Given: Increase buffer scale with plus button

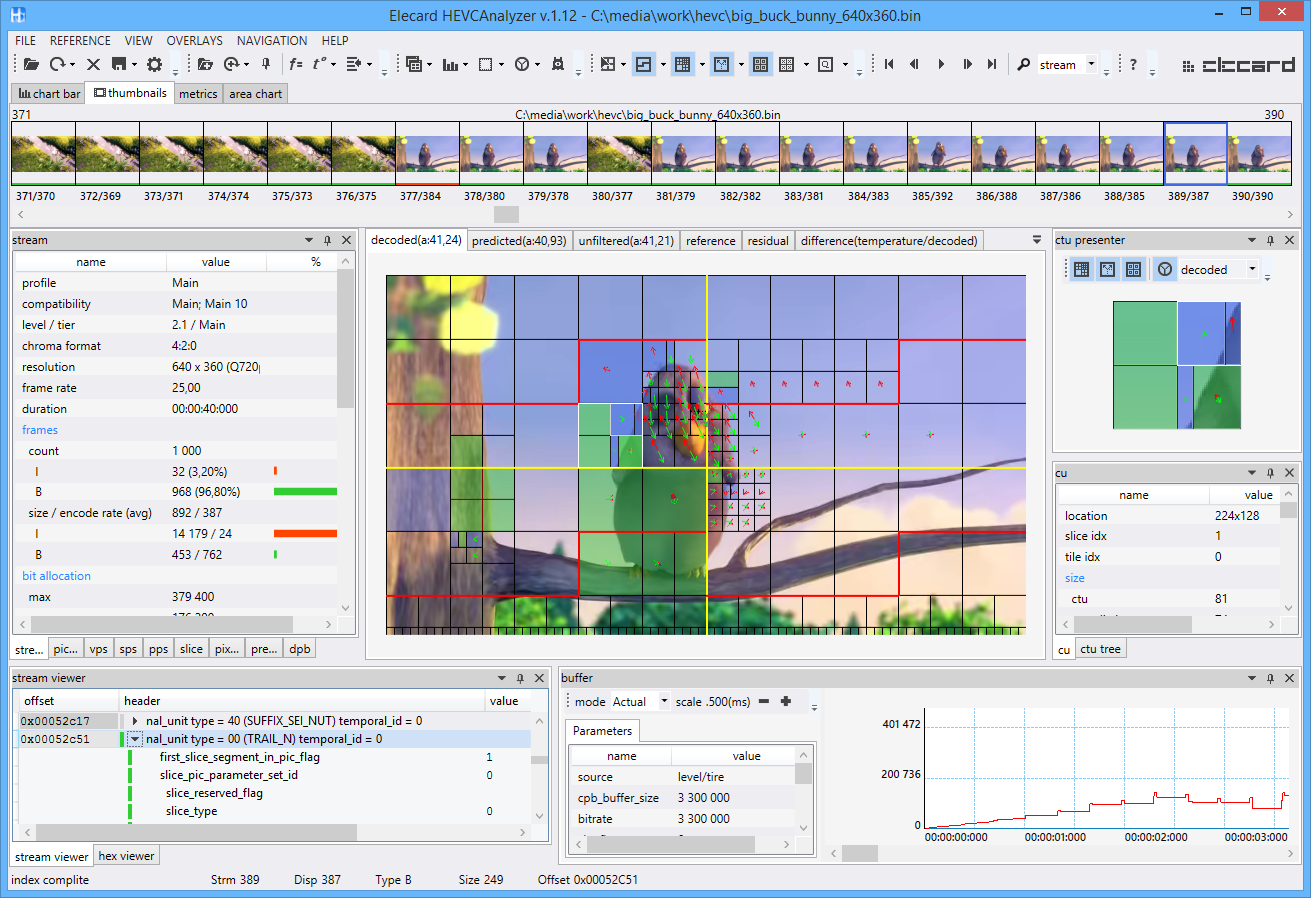Looking at the screenshot, I should tap(786, 701).
